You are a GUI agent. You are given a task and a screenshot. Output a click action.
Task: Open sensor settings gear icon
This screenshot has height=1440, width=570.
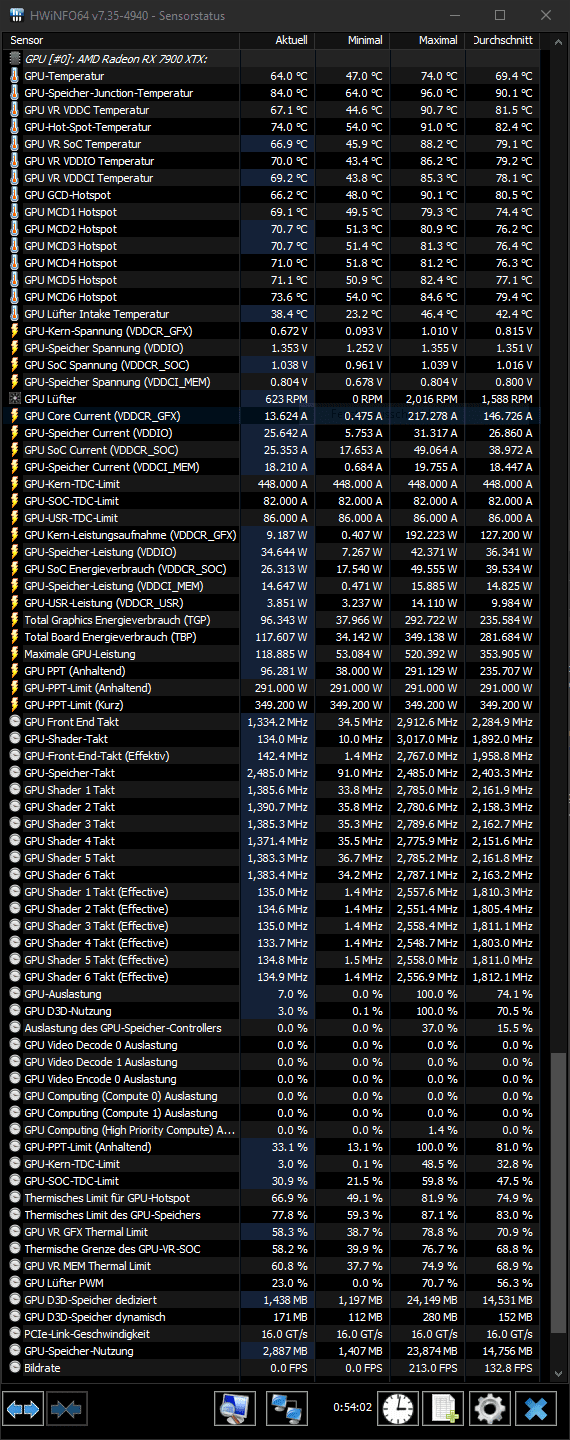pyautogui.click(x=489, y=1408)
